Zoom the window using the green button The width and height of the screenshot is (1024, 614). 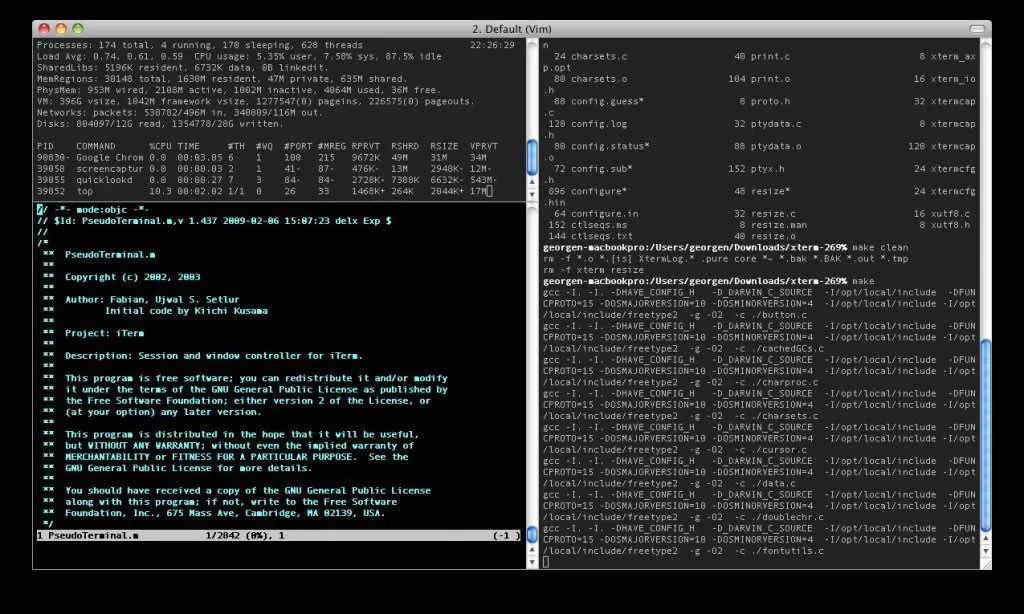[x=79, y=29]
